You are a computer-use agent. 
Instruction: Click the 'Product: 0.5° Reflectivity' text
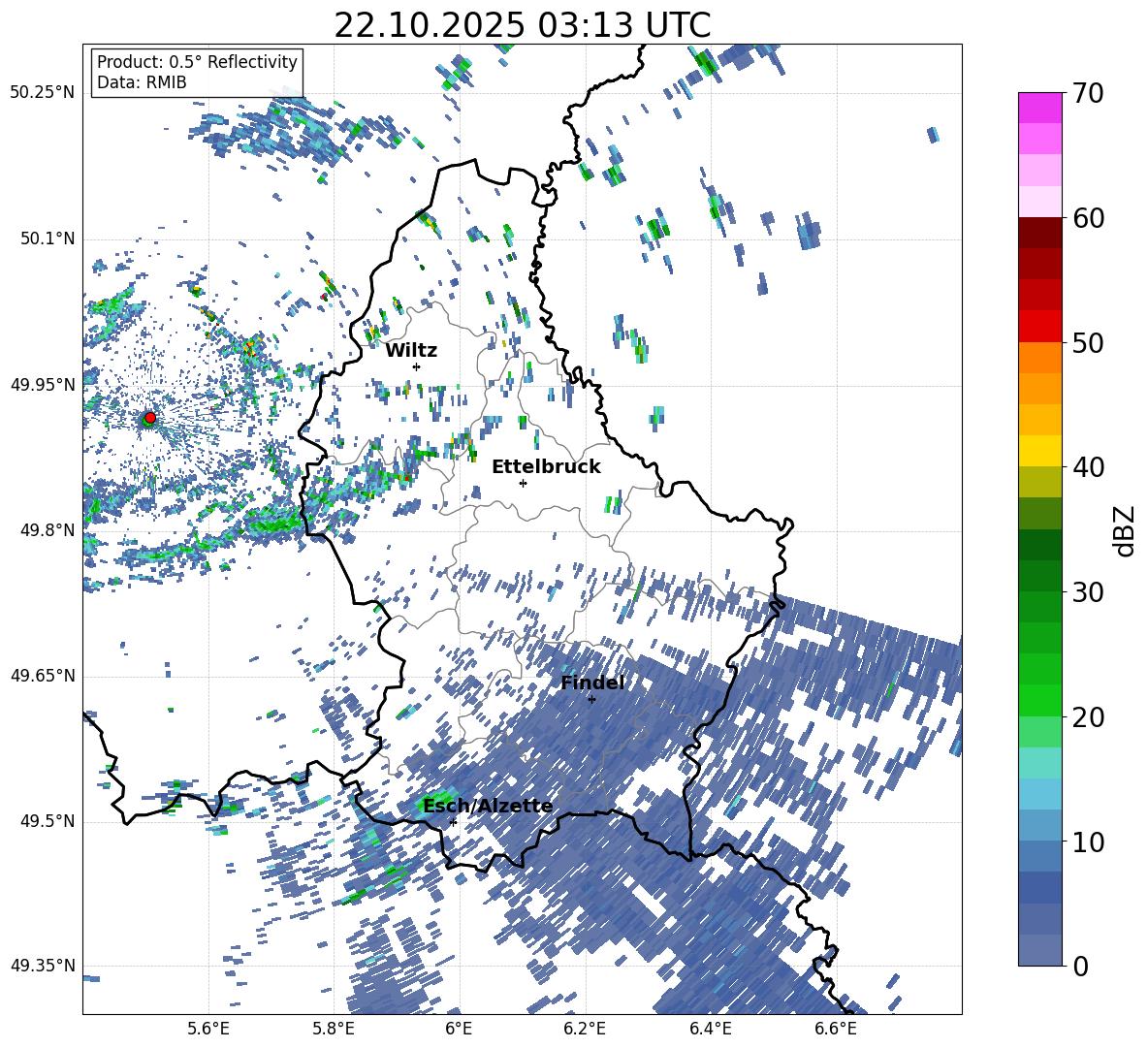click(x=197, y=62)
